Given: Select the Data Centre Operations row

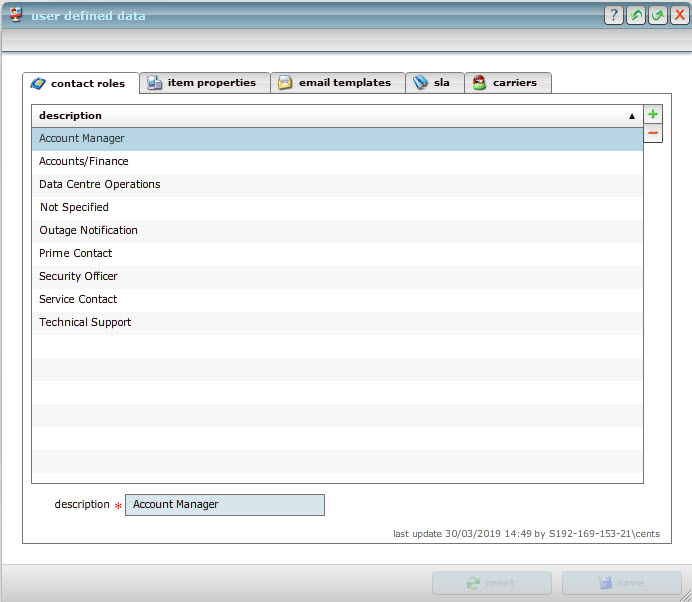Looking at the screenshot, I should coord(99,184).
